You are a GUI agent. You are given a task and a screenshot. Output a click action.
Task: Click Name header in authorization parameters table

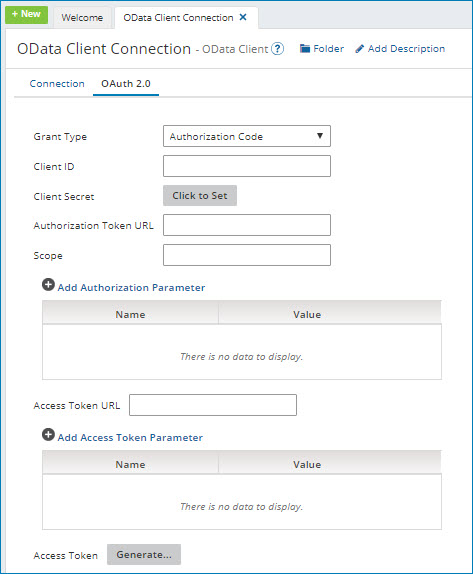coord(130,314)
